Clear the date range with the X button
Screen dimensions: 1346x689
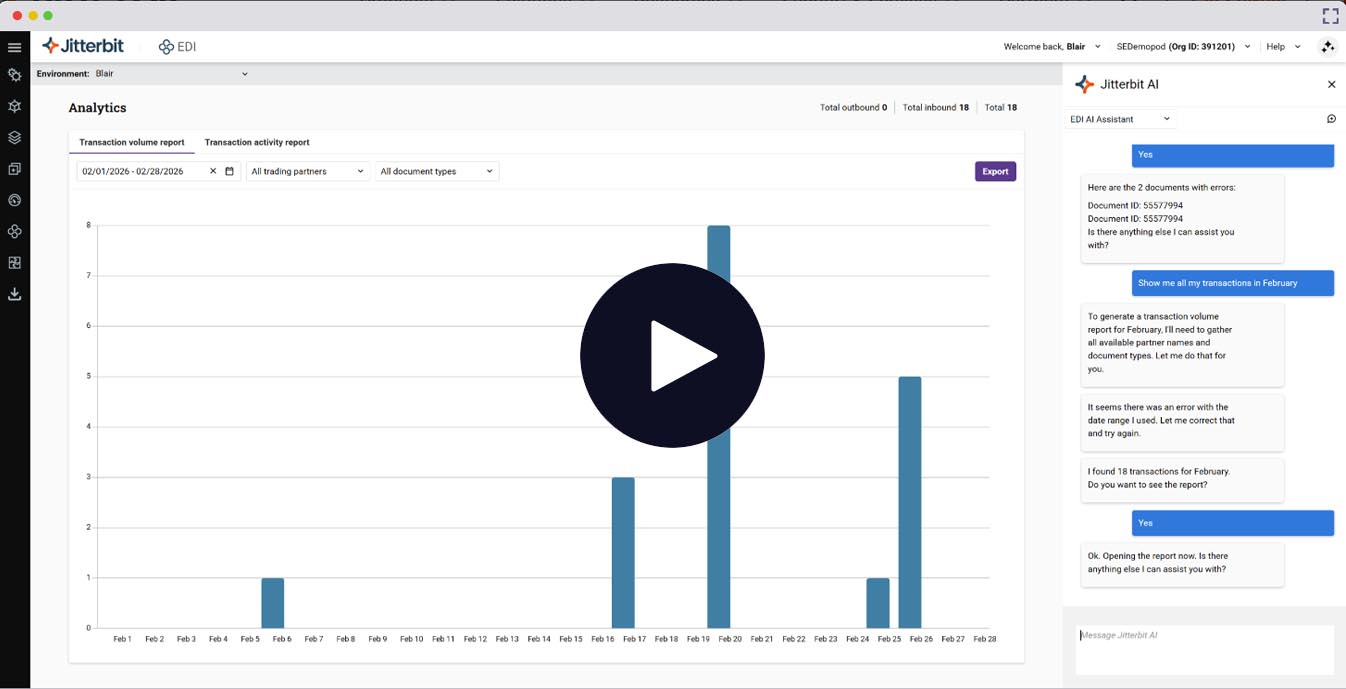[214, 170]
